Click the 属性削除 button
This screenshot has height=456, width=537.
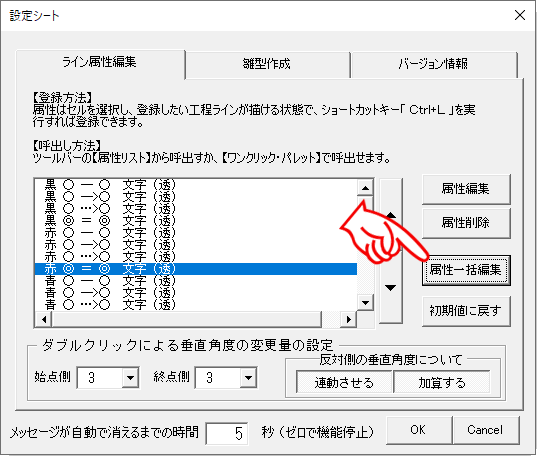pyautogui.click(x=466, y=223)
